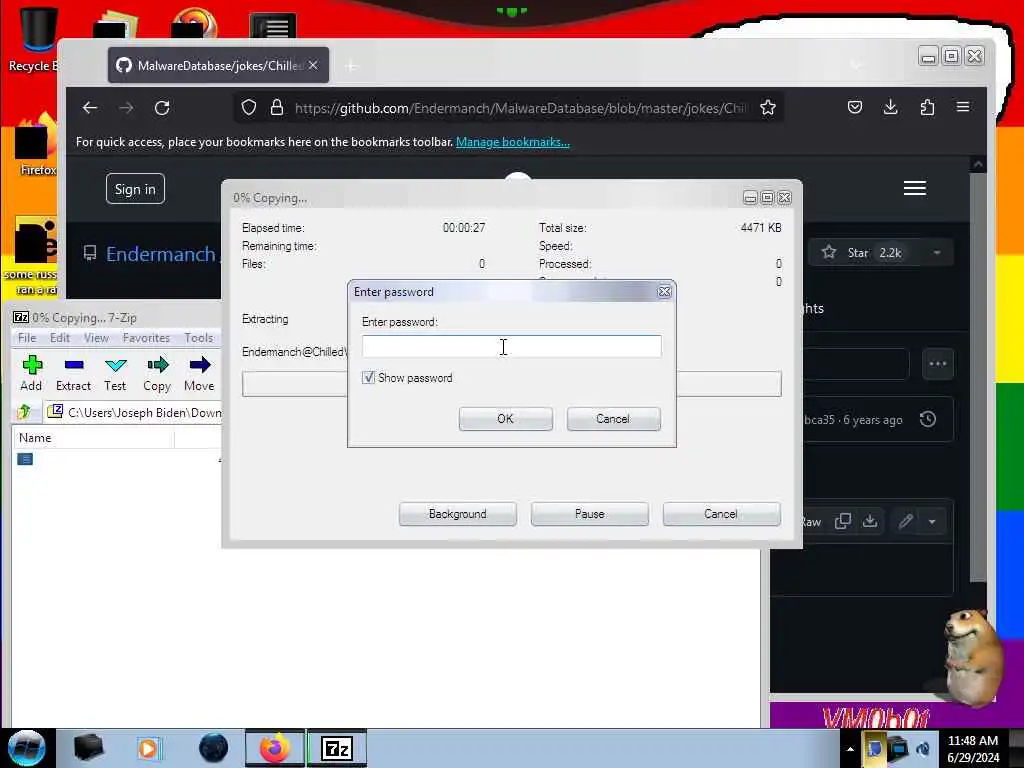The image size is (1024, 768).
Task: Open Manage bookmarks link
Action: pos(513,142)
